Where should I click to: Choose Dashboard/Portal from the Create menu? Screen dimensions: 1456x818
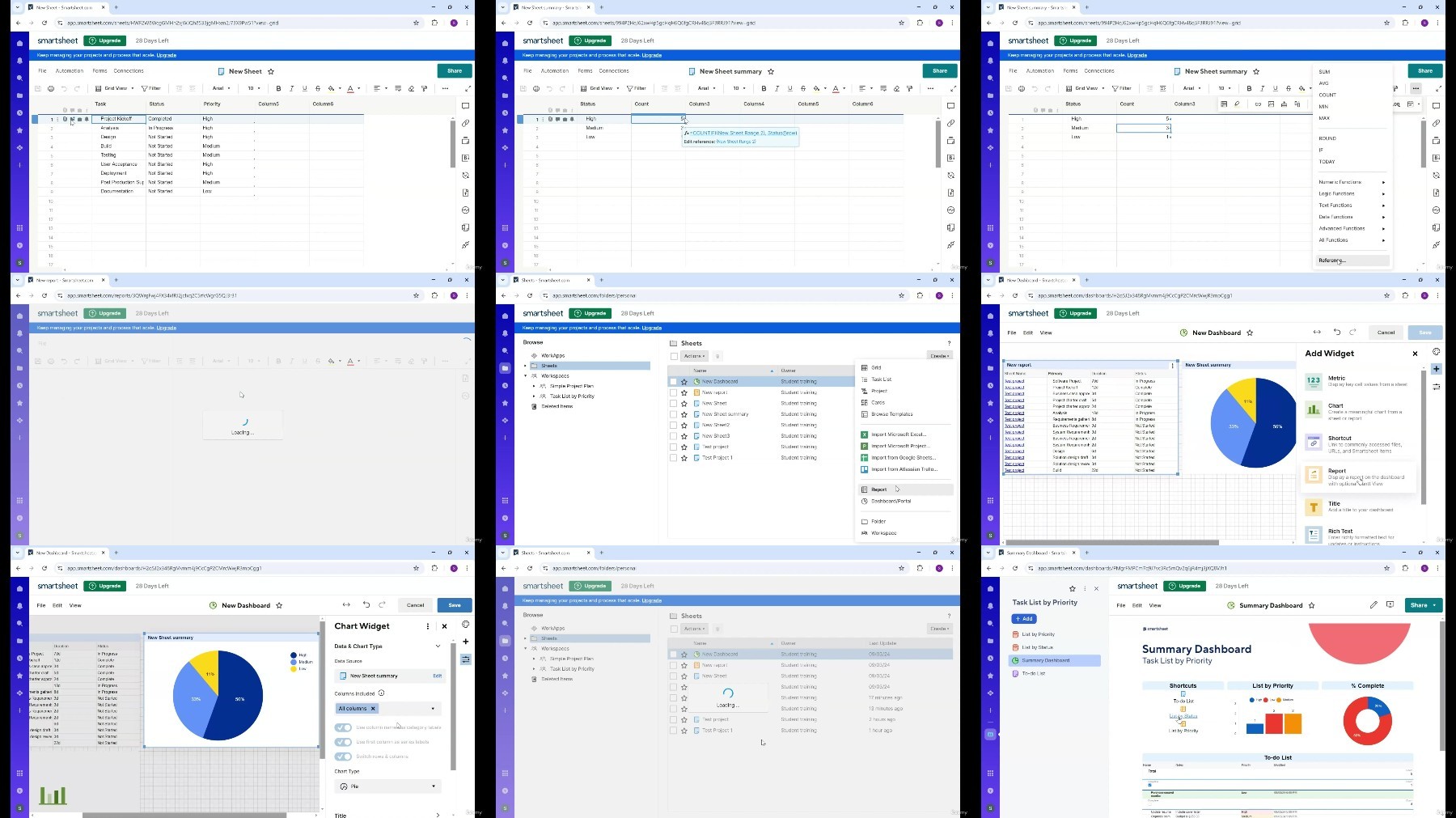pos(891,501)
